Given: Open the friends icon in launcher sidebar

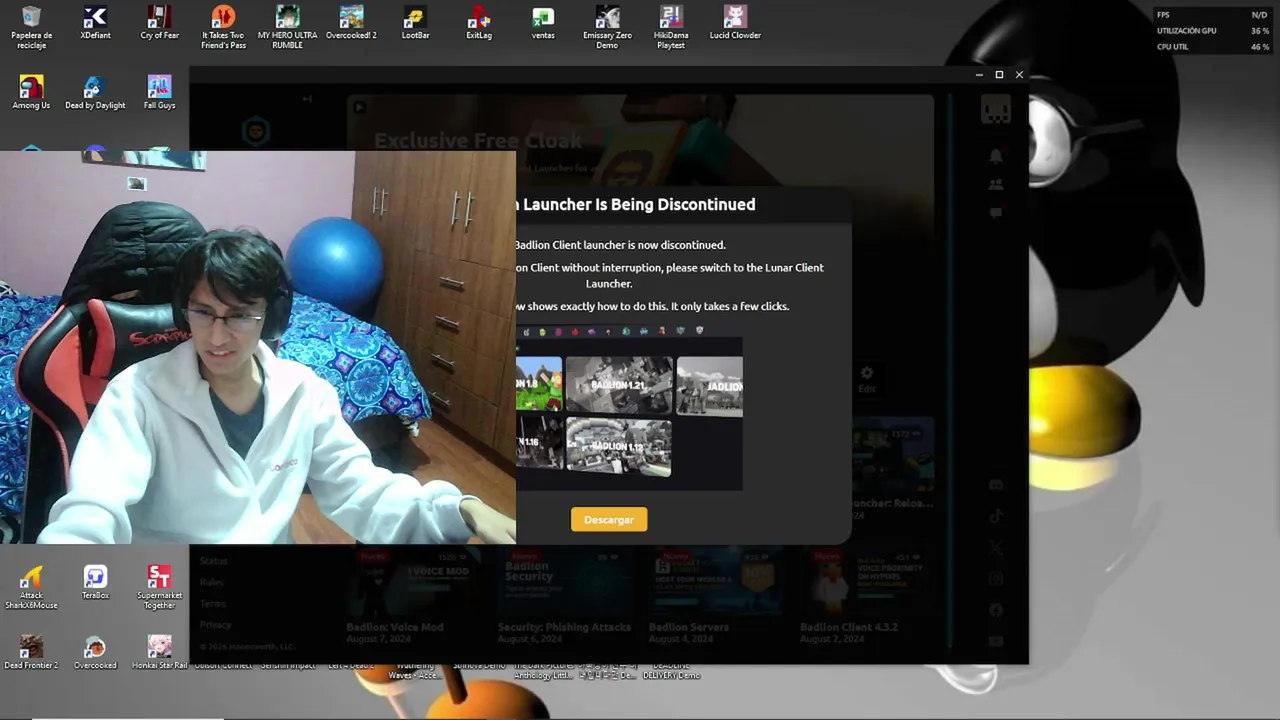Looking at the screenshot, I should tap(995, 185).
